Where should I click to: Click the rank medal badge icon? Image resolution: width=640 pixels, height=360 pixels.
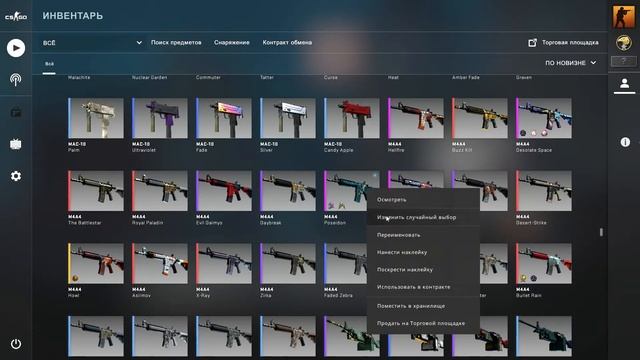pyautogui.click(x=624, y=42)
